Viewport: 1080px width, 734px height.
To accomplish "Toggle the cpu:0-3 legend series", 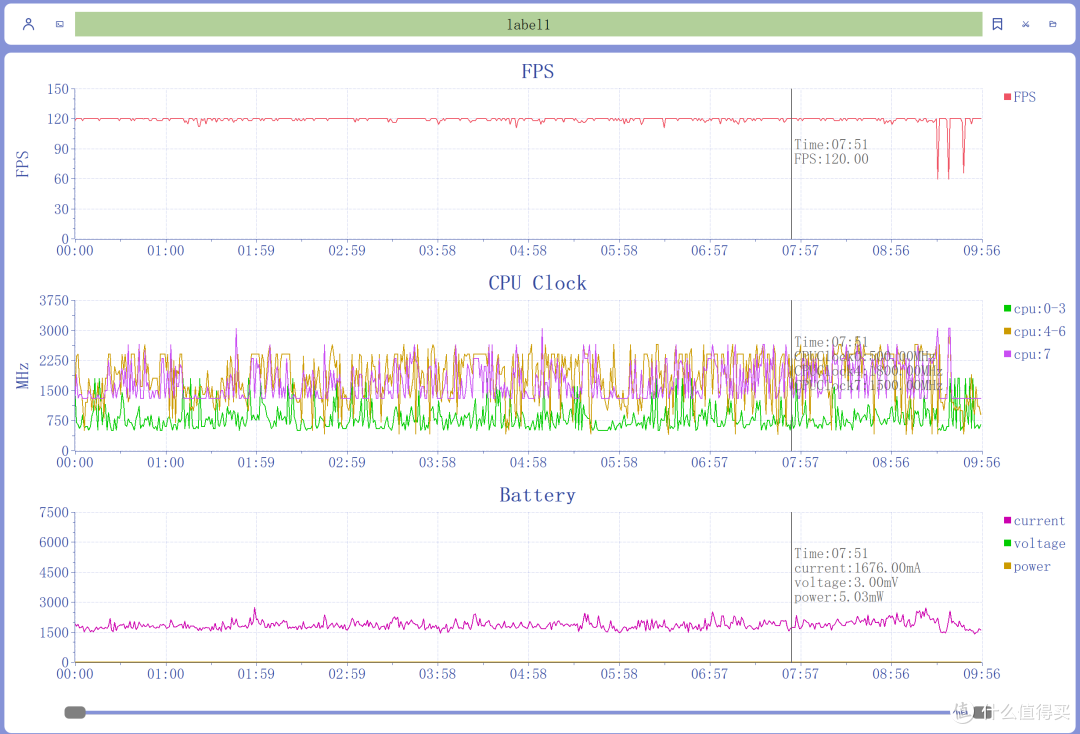I will (x=1035, y=308).
